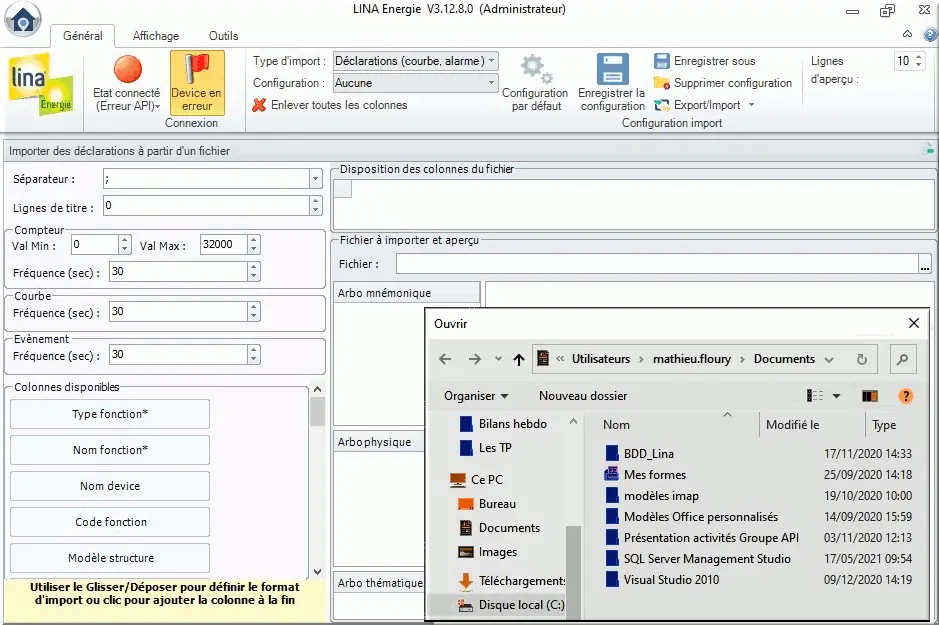Expand the Séparateur dropdown
Viewport: 939px width, 625px height.
pyautogui.click(x=316, y=178)
